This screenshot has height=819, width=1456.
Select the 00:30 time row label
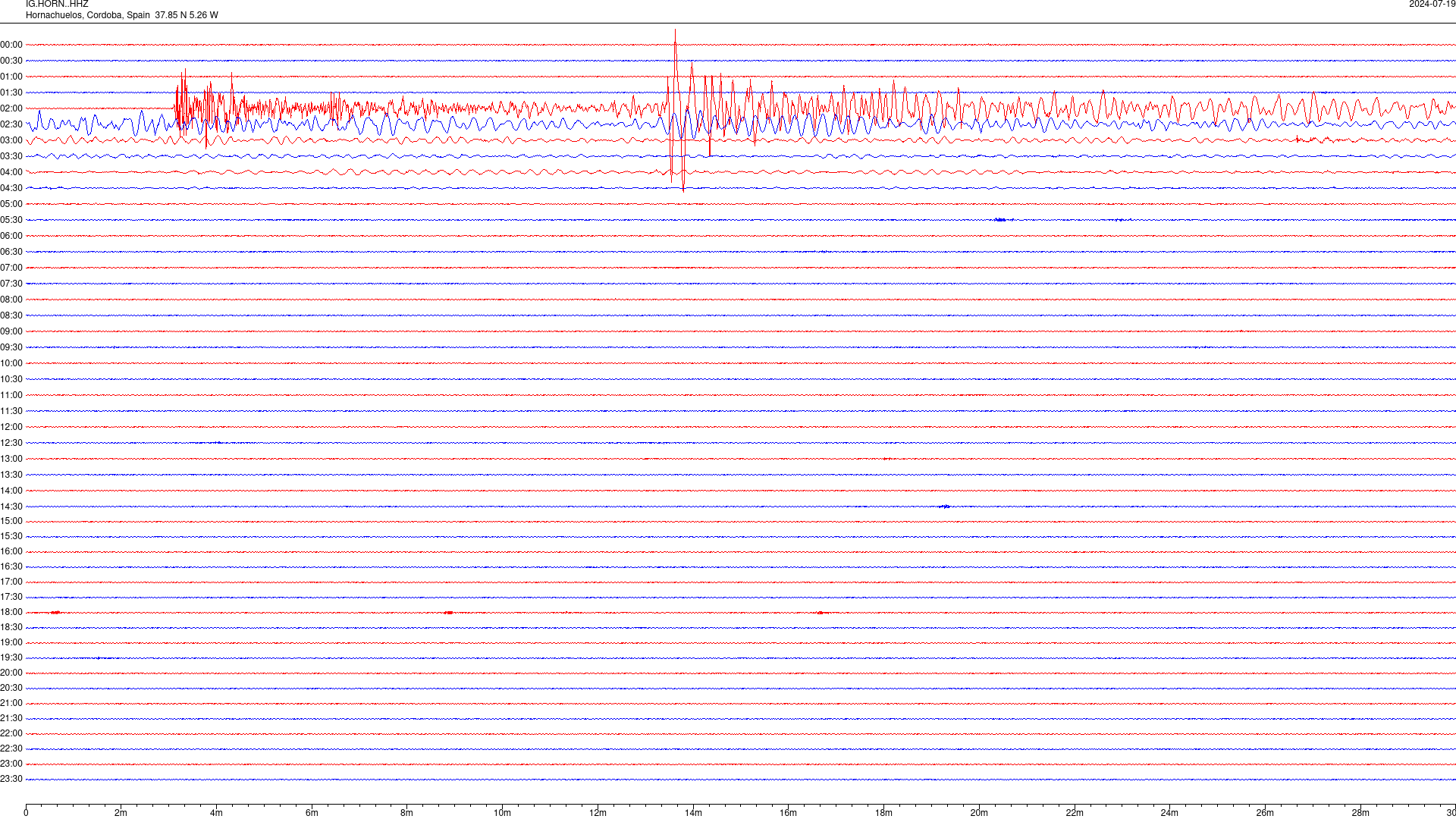coord(11,61)
